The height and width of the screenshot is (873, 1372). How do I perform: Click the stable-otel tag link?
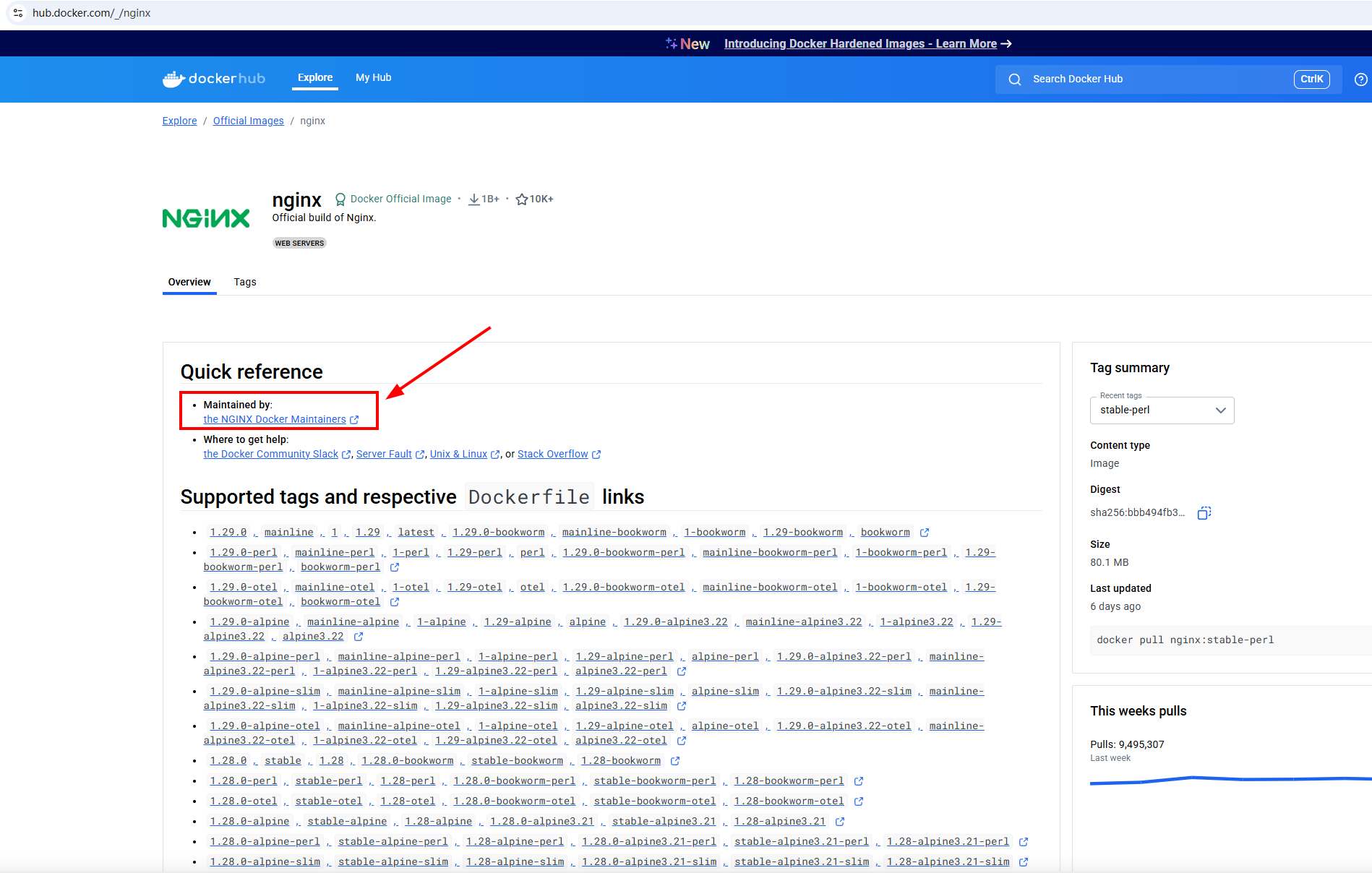coord(329,801)
